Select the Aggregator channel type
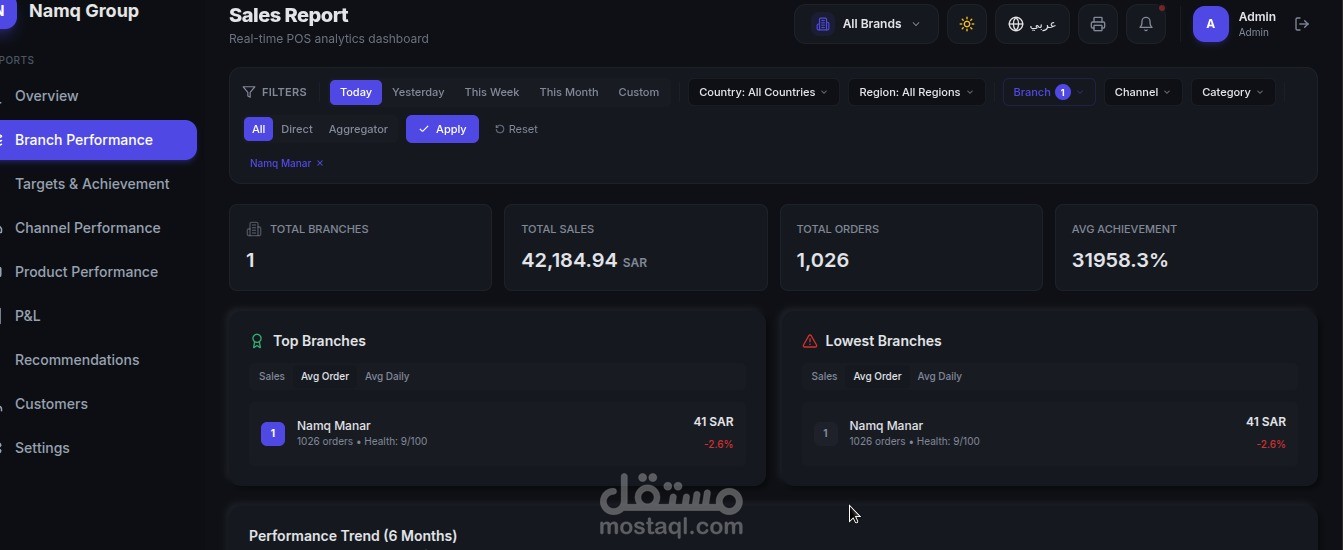The width and height of the screenshot is (1343, 550). [358, 129]
